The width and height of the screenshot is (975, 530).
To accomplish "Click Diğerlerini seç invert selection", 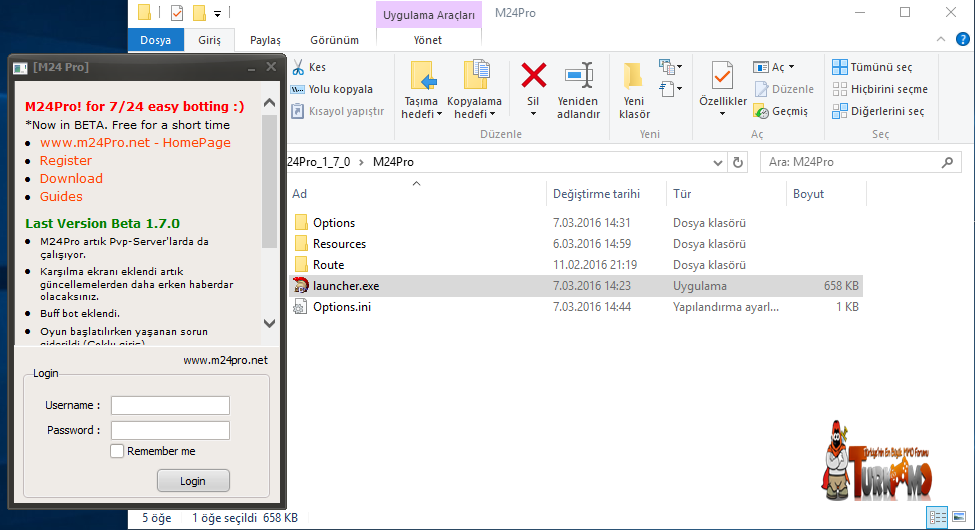I will point(878,111).
